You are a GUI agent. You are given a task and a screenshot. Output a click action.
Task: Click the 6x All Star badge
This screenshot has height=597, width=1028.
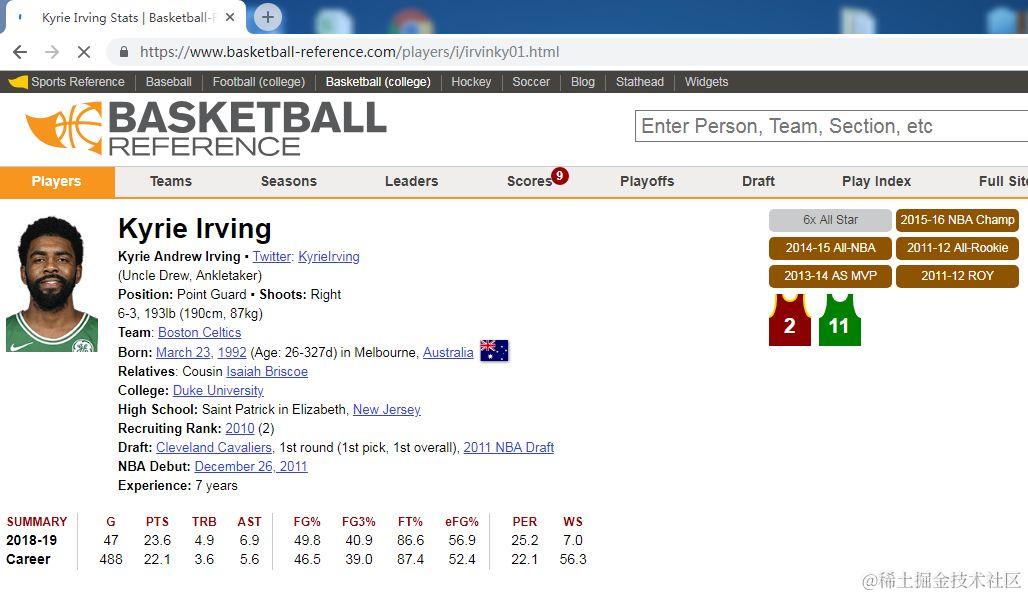click(x=830, y=220)
